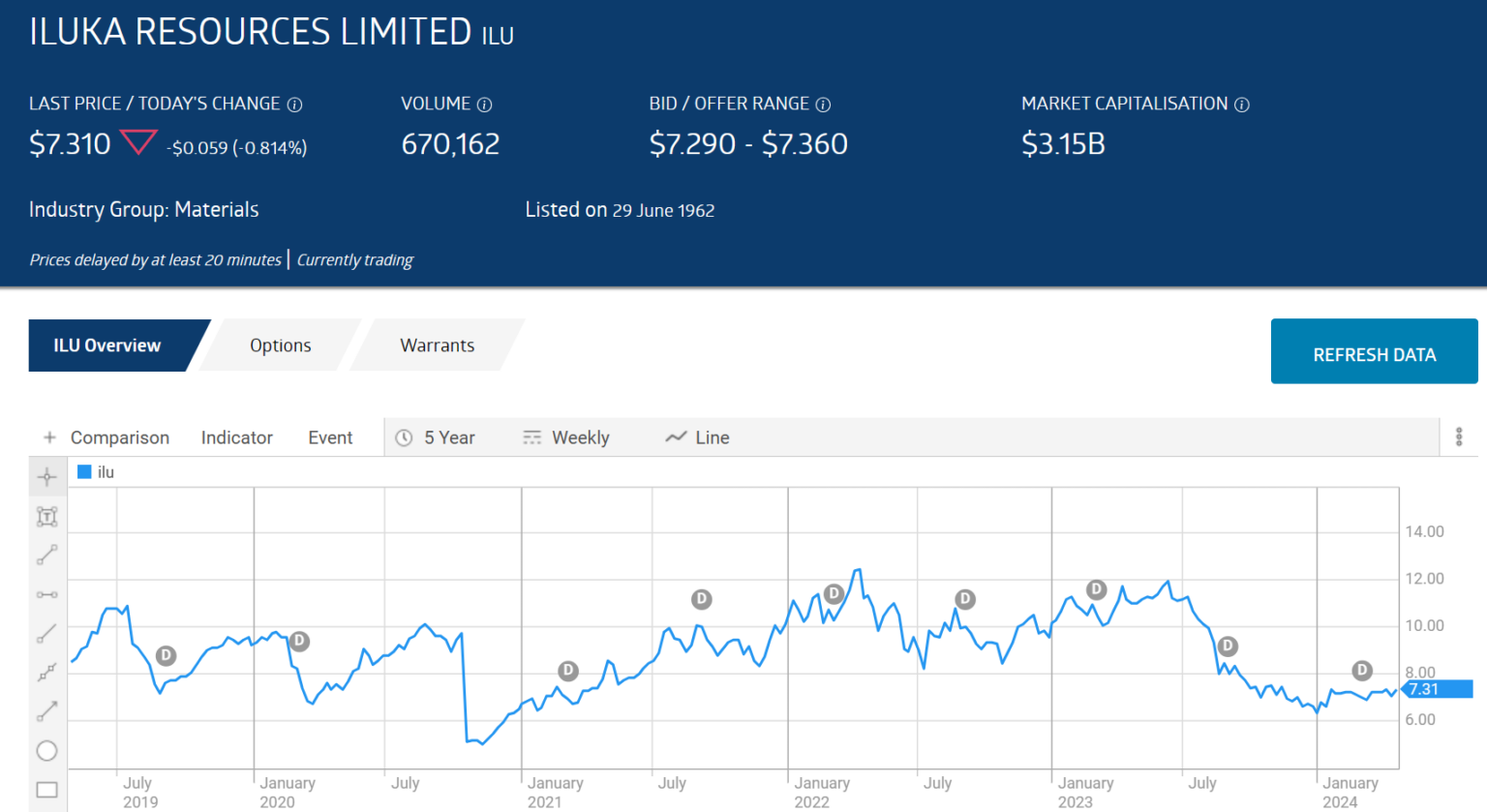Choose the line segment drawing tool

[46, 556]
